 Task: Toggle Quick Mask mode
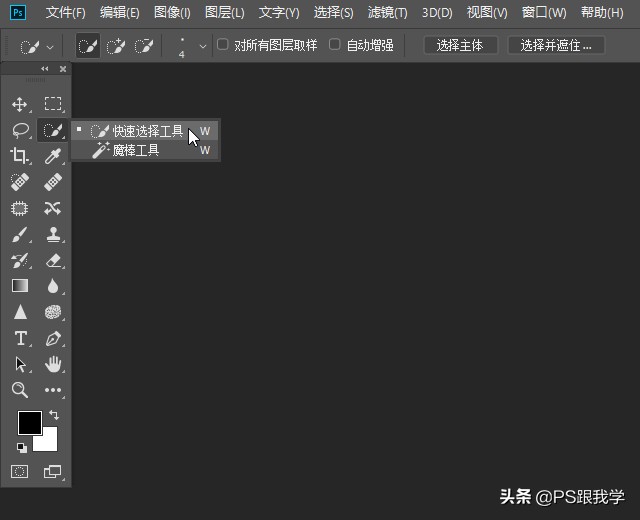pos(19,472)
